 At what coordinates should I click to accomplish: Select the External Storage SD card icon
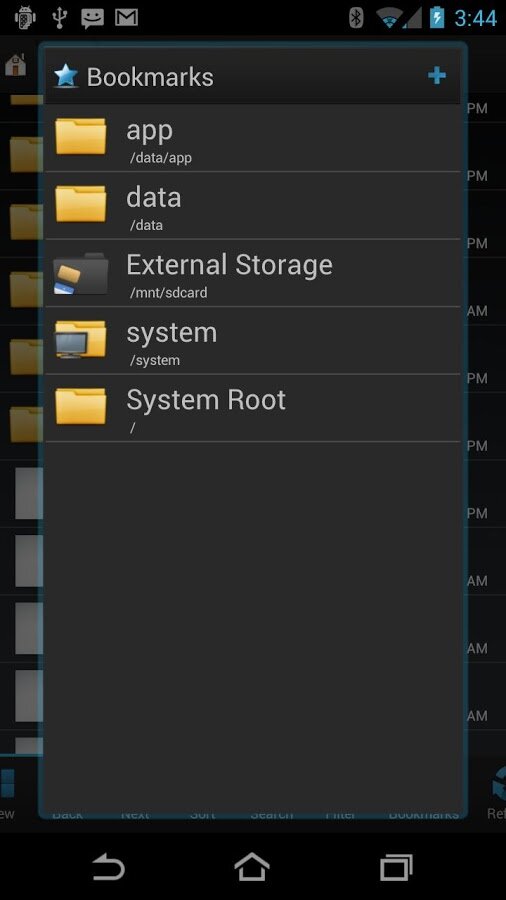80,273
